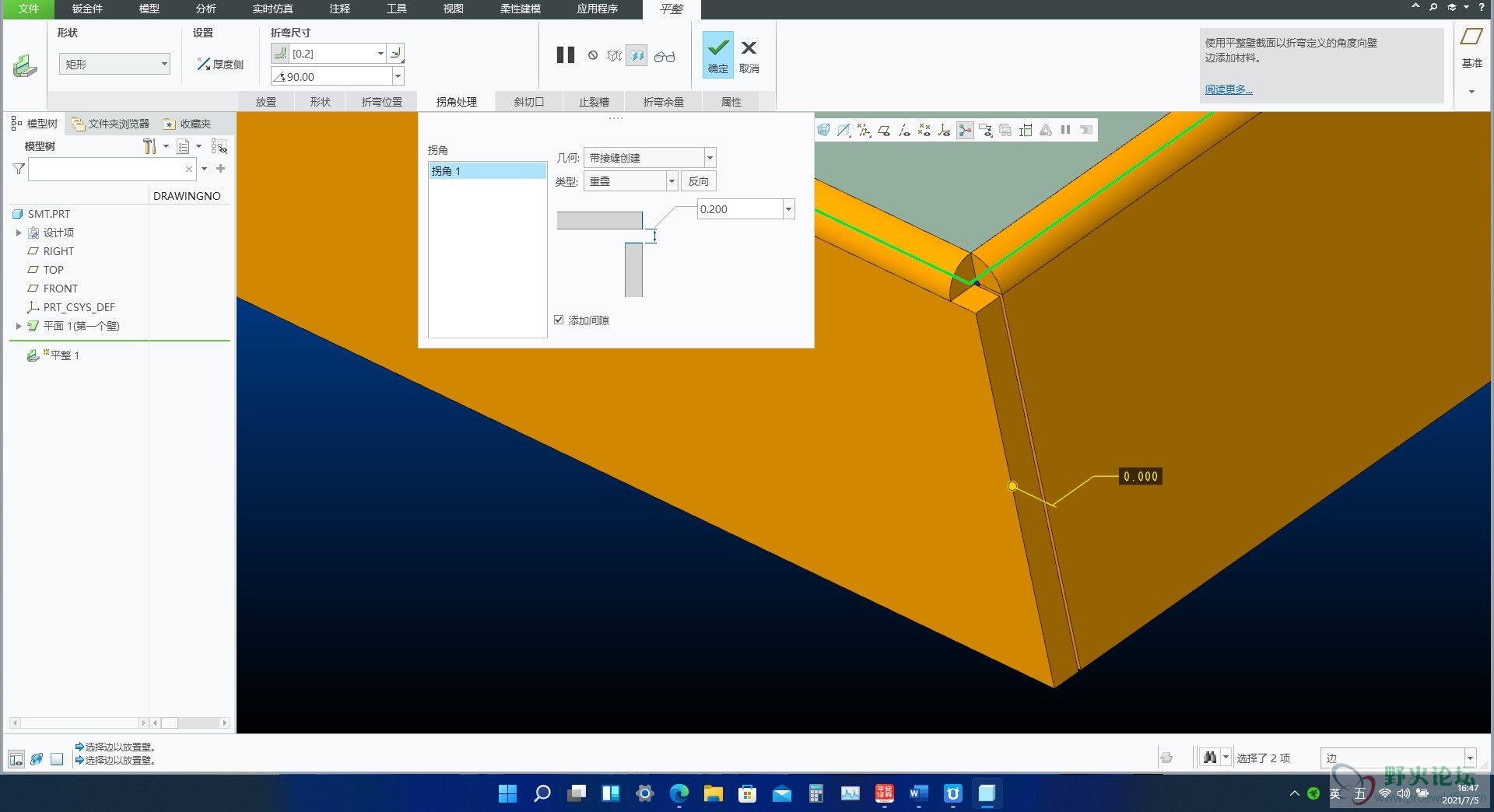
Task: Cancel the feature with 取消 button
Action: tap(749, 57)
